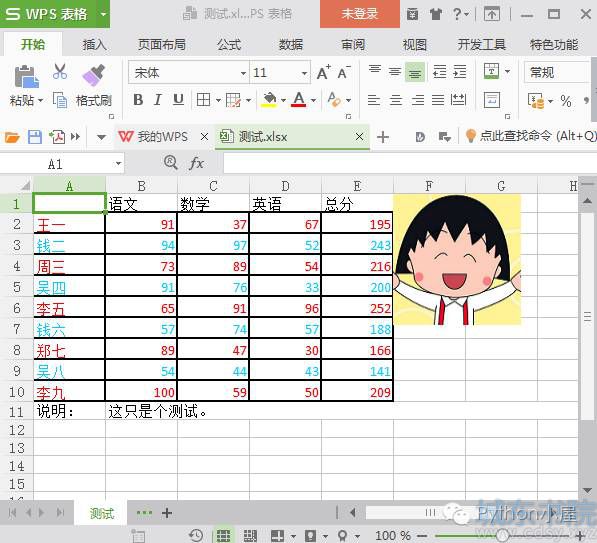This screenshot has width=597, height=543.
Task: Click the Wrap Text icon
Action: point(492,100)
